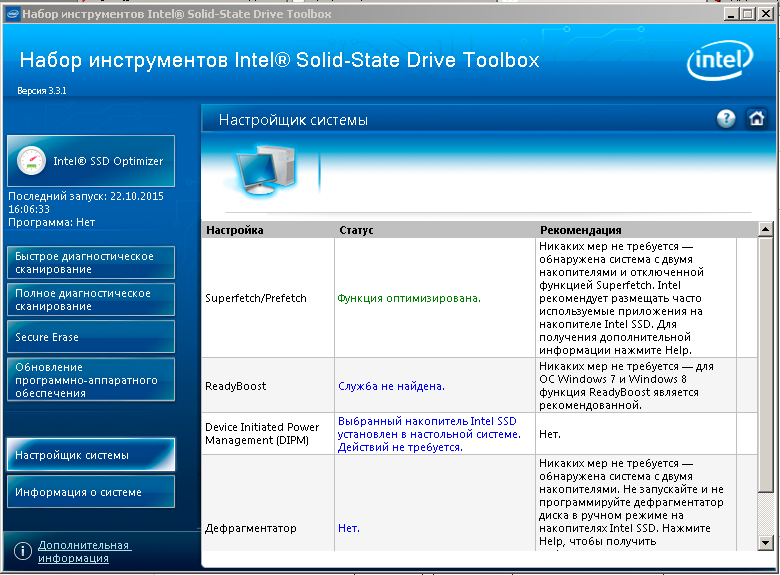Follow the Дополнительная информация link
This screenshot has width=780, height=575.
pos(85,552)
